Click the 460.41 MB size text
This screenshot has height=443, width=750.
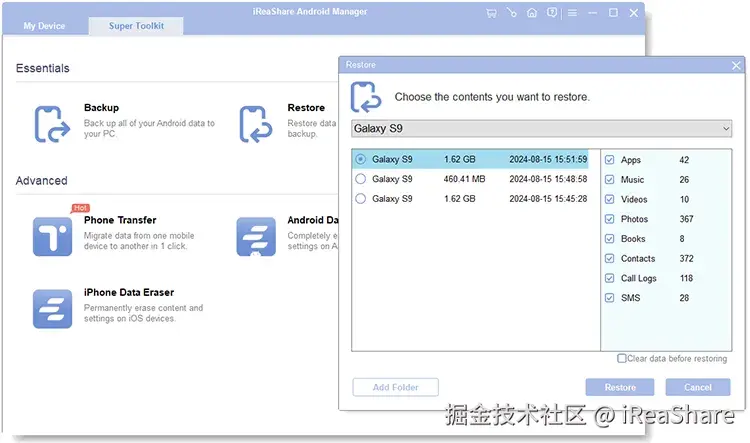(x=464, y=179)
